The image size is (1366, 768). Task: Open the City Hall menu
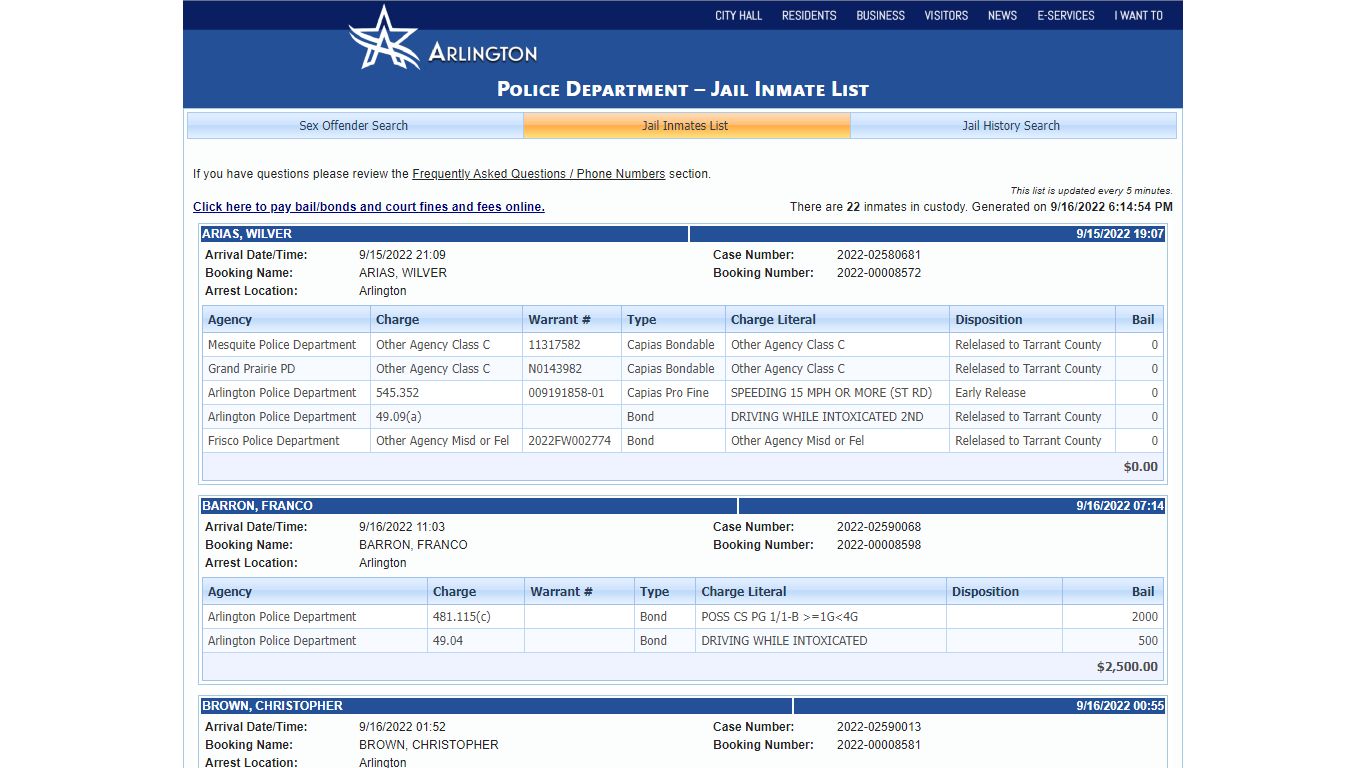[x=738, y=15]
